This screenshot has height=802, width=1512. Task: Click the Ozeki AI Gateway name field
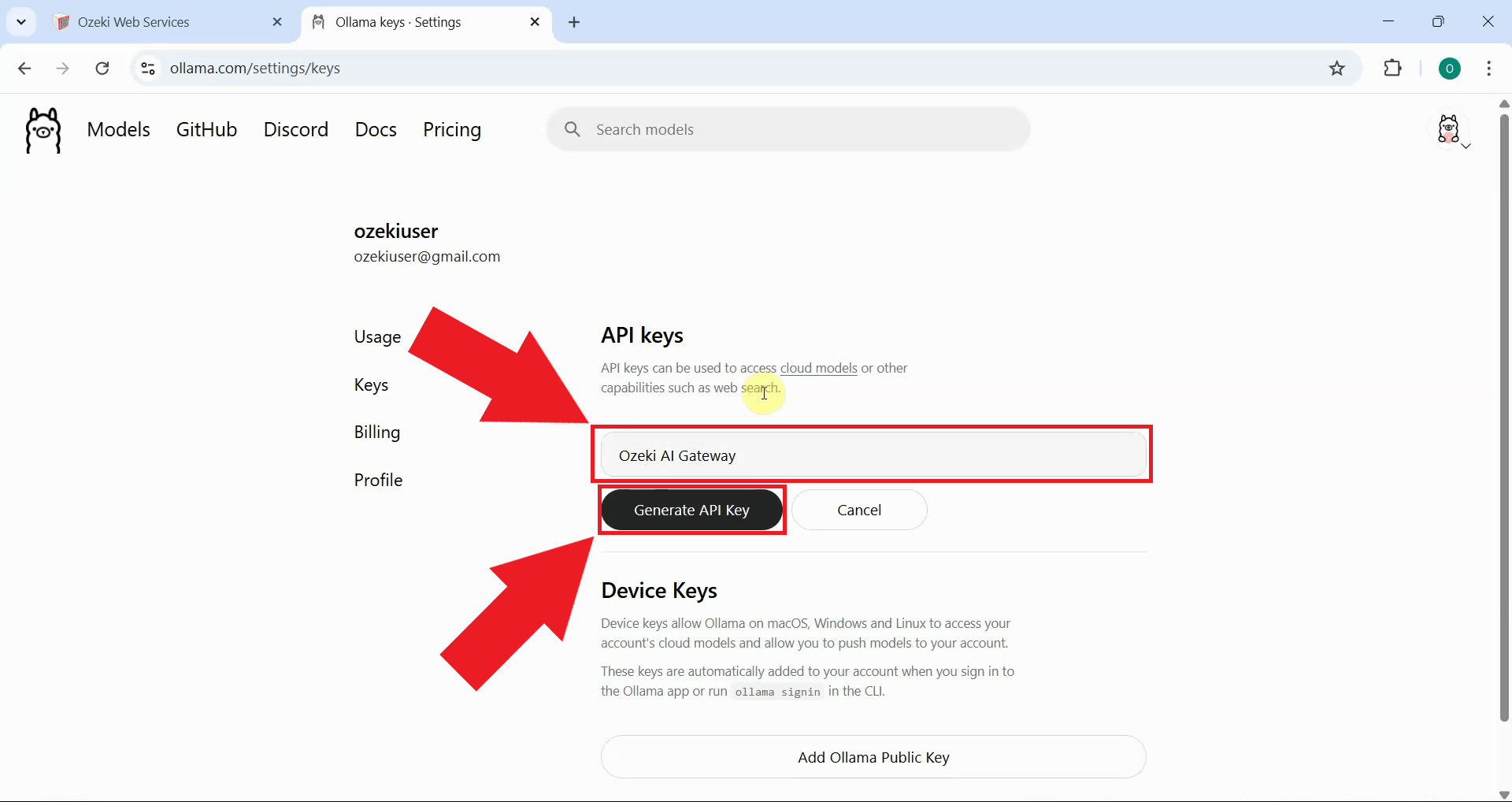(x=873, y=455)
